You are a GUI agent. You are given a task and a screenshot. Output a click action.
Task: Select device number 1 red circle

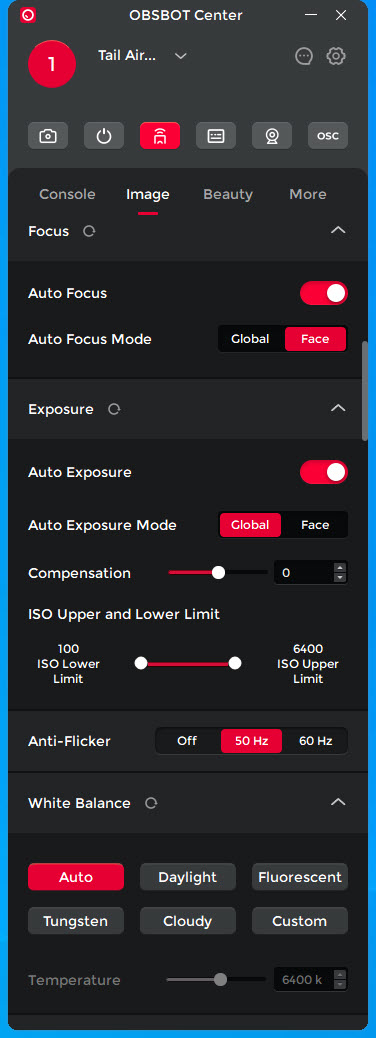pyautogui.click(x=52, y=64)
